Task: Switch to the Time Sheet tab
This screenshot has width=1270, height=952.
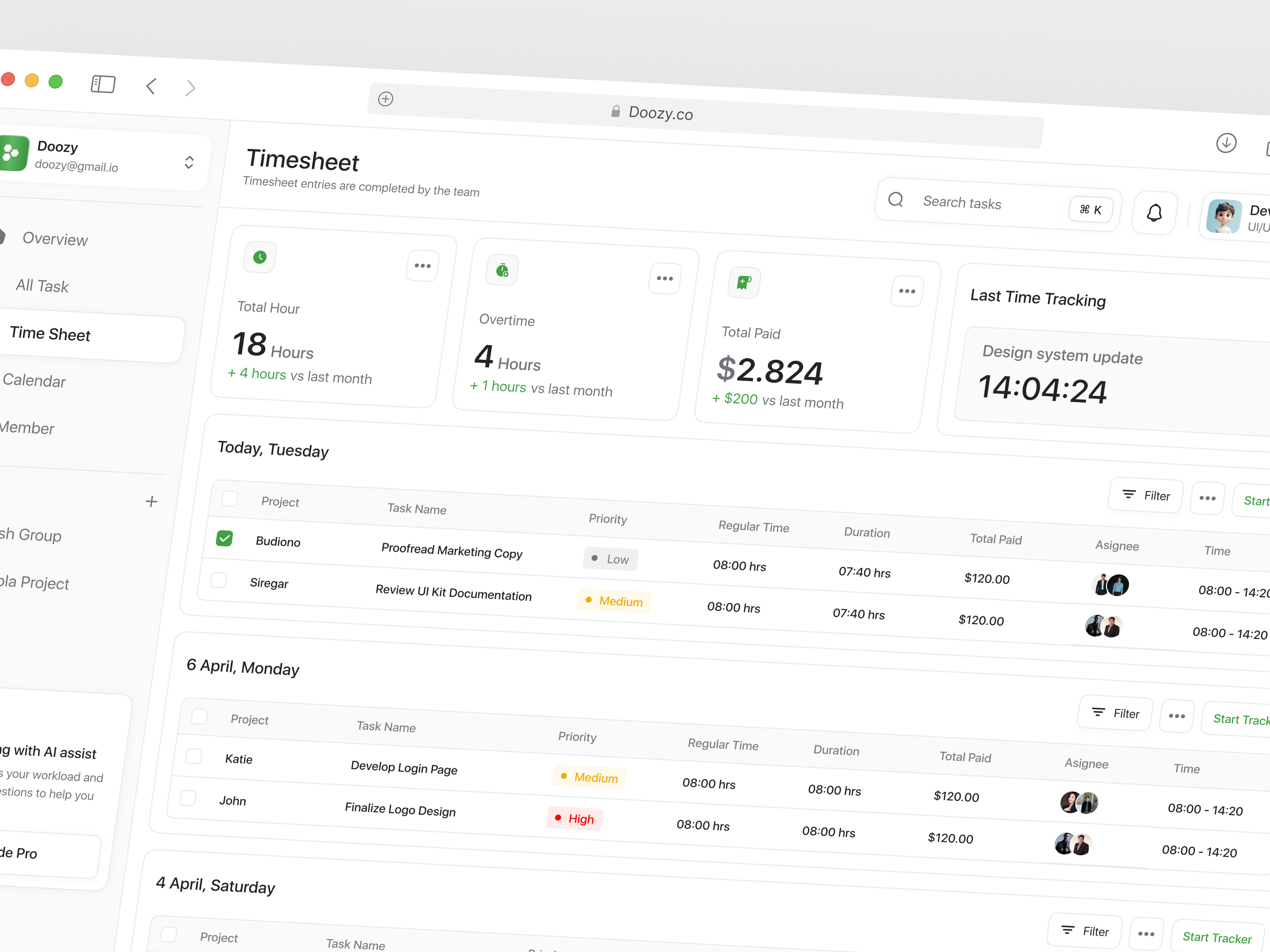Action: click(50, 334)
